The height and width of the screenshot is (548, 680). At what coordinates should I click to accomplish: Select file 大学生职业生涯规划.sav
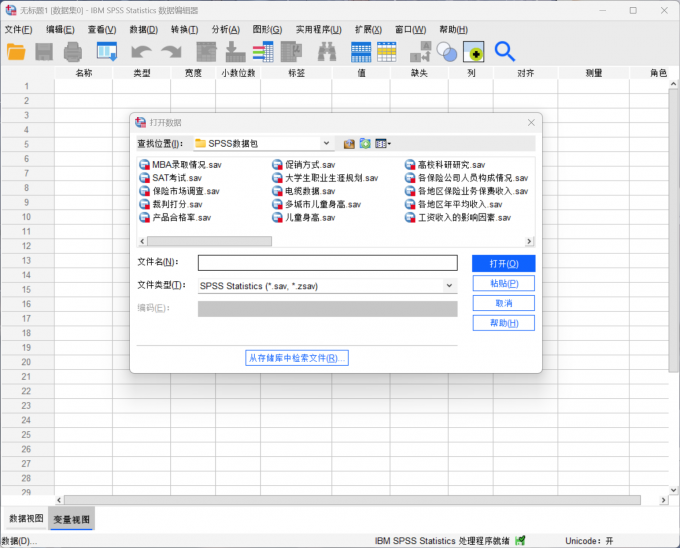(x=325, y=178)
